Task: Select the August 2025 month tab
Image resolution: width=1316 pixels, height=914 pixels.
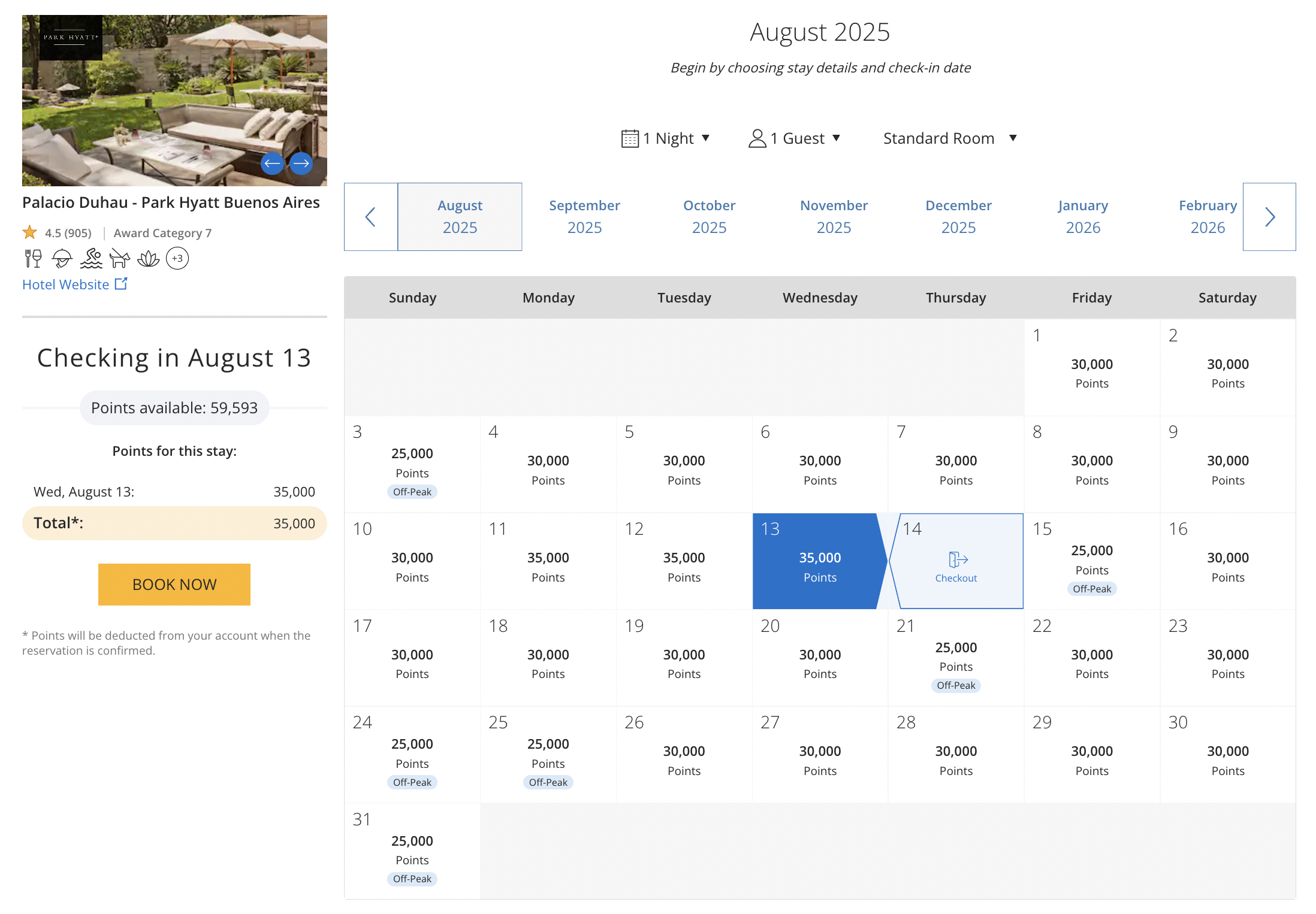Action: 460,217
